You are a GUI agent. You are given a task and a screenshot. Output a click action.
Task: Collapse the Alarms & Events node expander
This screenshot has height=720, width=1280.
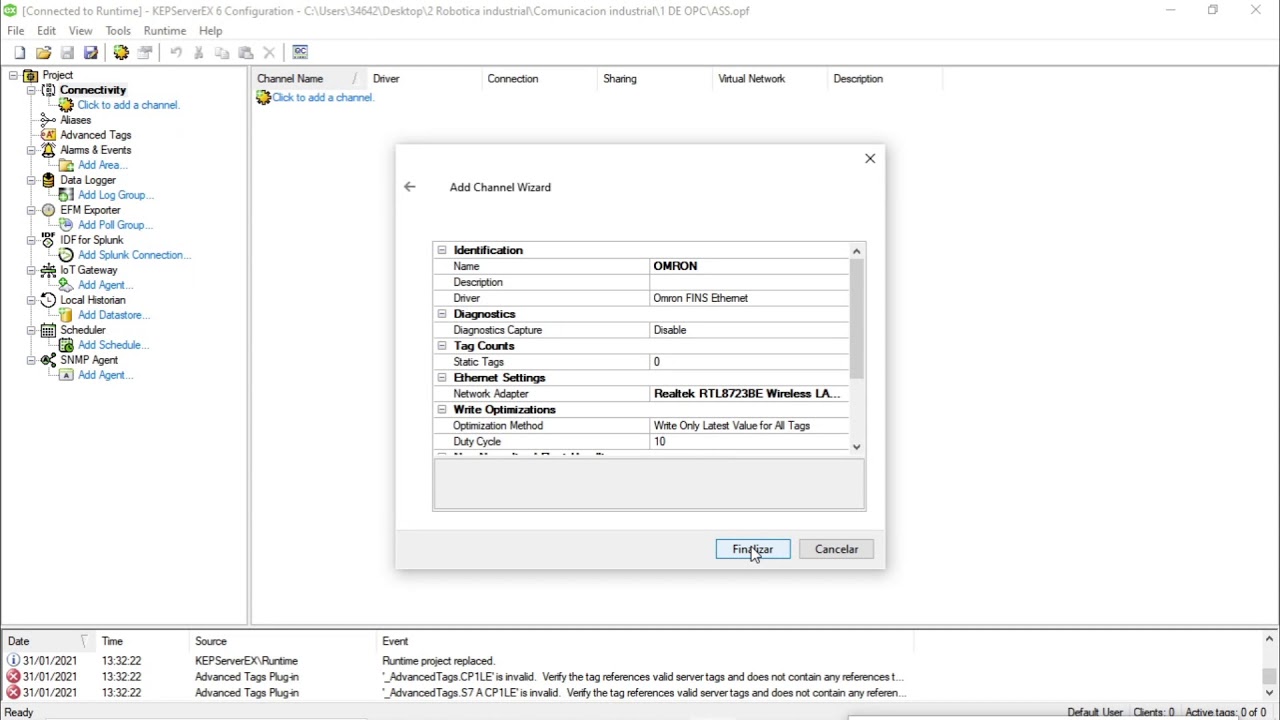tap(31, 150)
